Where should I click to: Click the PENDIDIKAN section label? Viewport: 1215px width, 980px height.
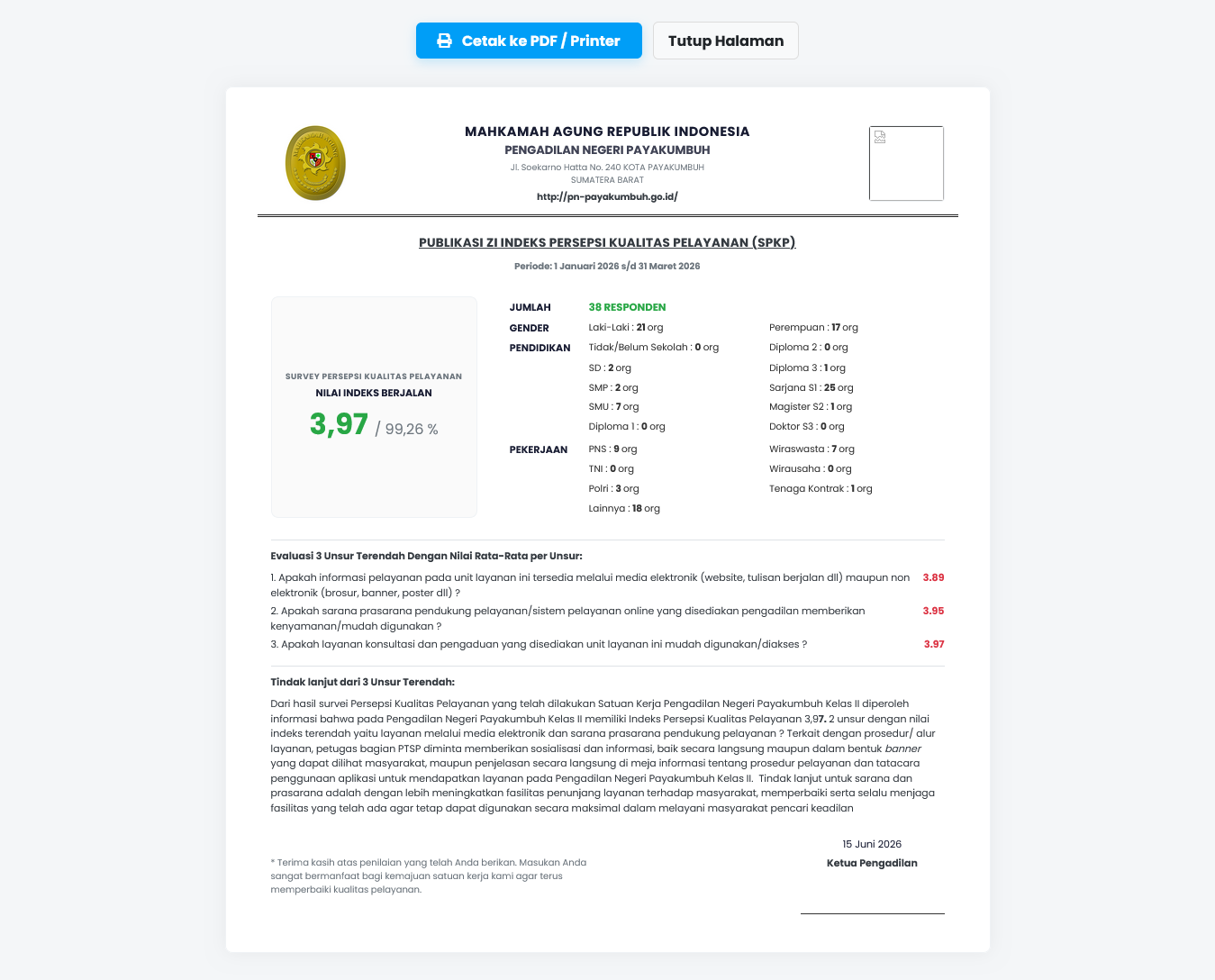click(x=539, y=348)
